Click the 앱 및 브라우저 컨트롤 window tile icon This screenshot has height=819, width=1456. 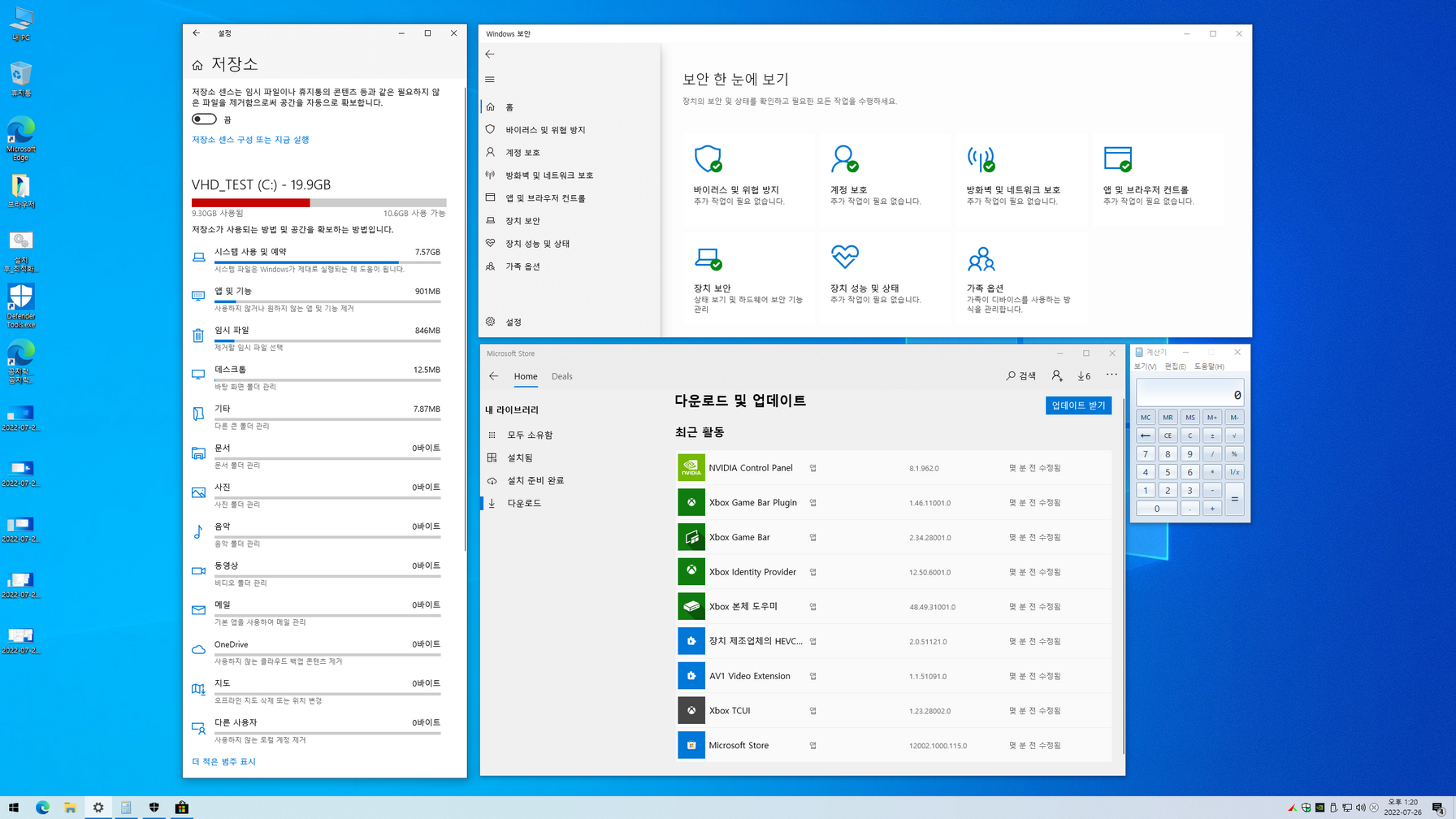pyautogui.click(x=1117, y=159)
